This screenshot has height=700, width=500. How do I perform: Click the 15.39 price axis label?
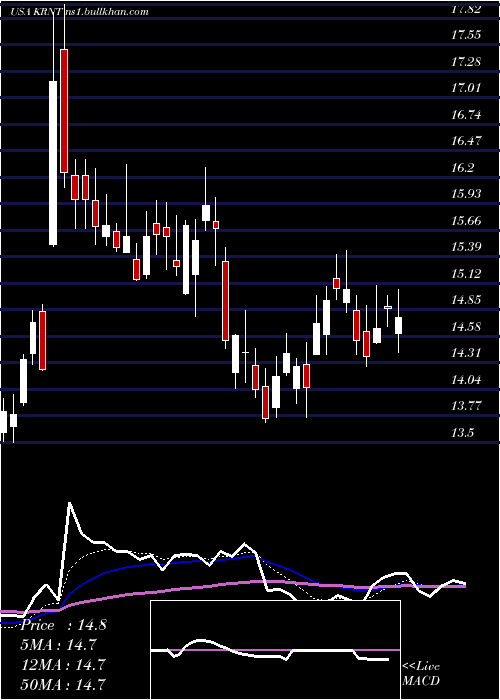click(x=466, y=247)
